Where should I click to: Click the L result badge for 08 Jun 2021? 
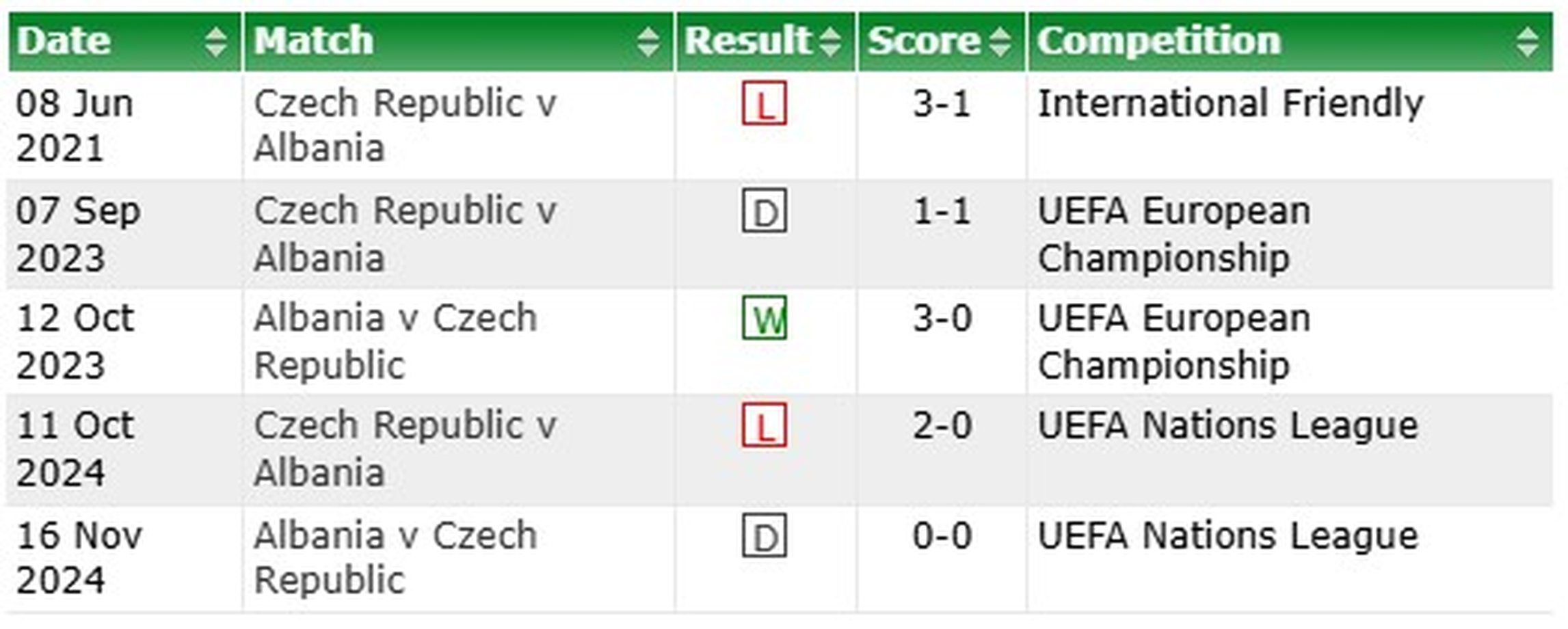click(x=764, y=104)
